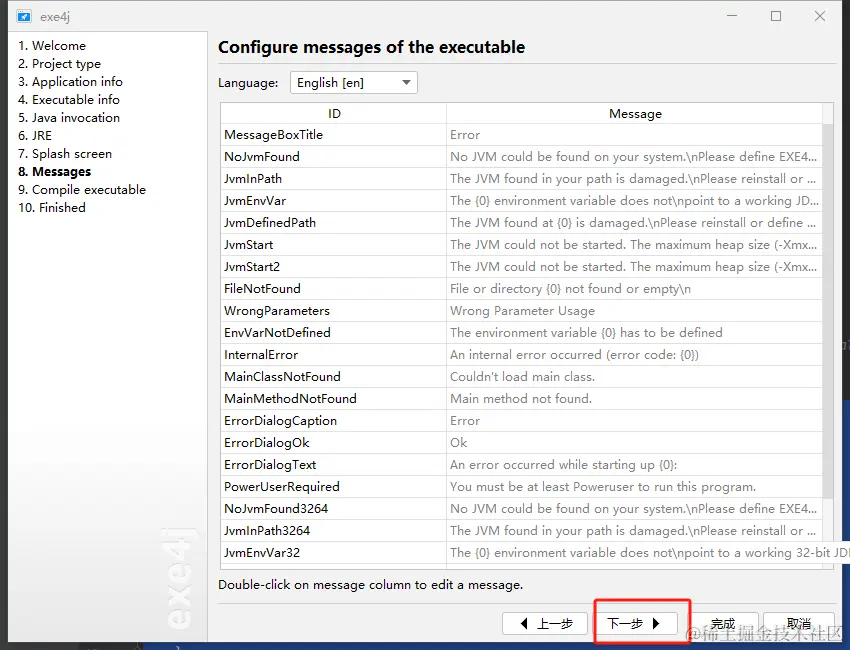The width and height of the screenshot is (850, 650).
Task: Select the PowerUserRequired ID cell
Action: point(334,486)
